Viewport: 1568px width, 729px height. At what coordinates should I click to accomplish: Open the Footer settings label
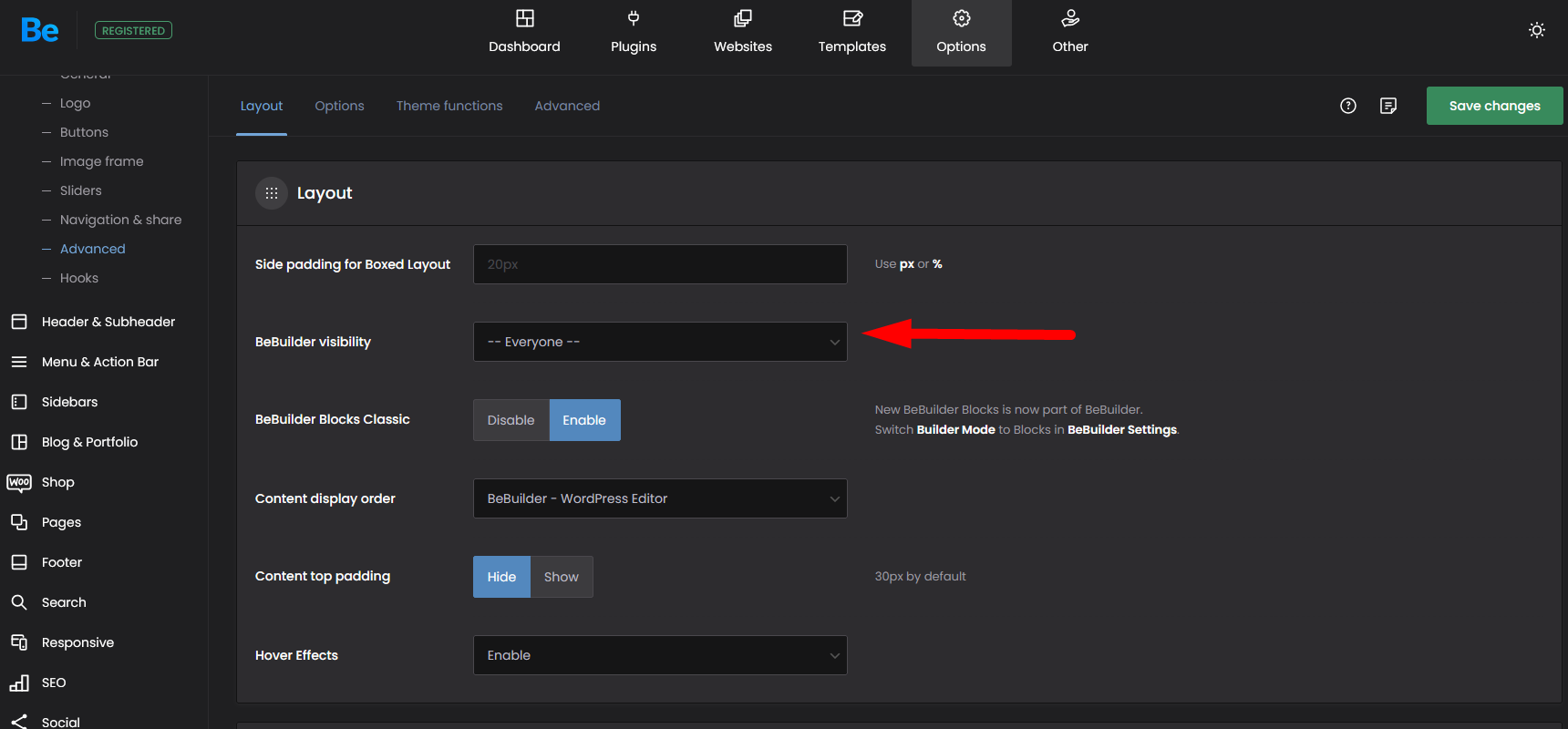tap(62, 562)
